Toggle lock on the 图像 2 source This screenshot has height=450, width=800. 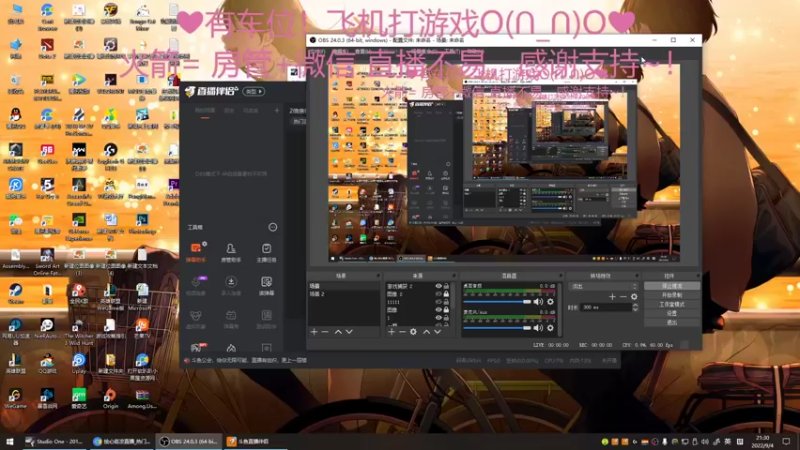(x=446, y=294)
